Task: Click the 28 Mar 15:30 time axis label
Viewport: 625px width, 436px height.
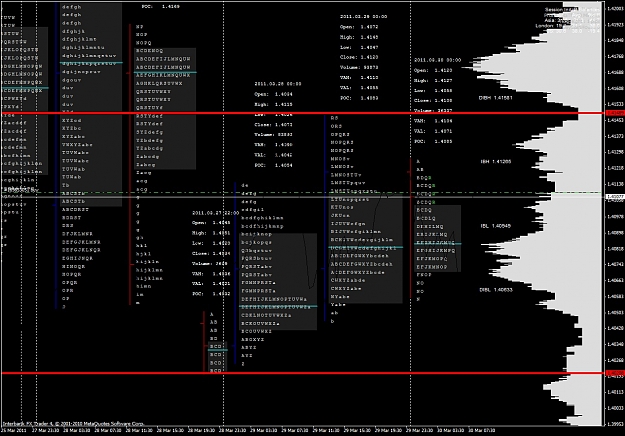Action: 170,430
